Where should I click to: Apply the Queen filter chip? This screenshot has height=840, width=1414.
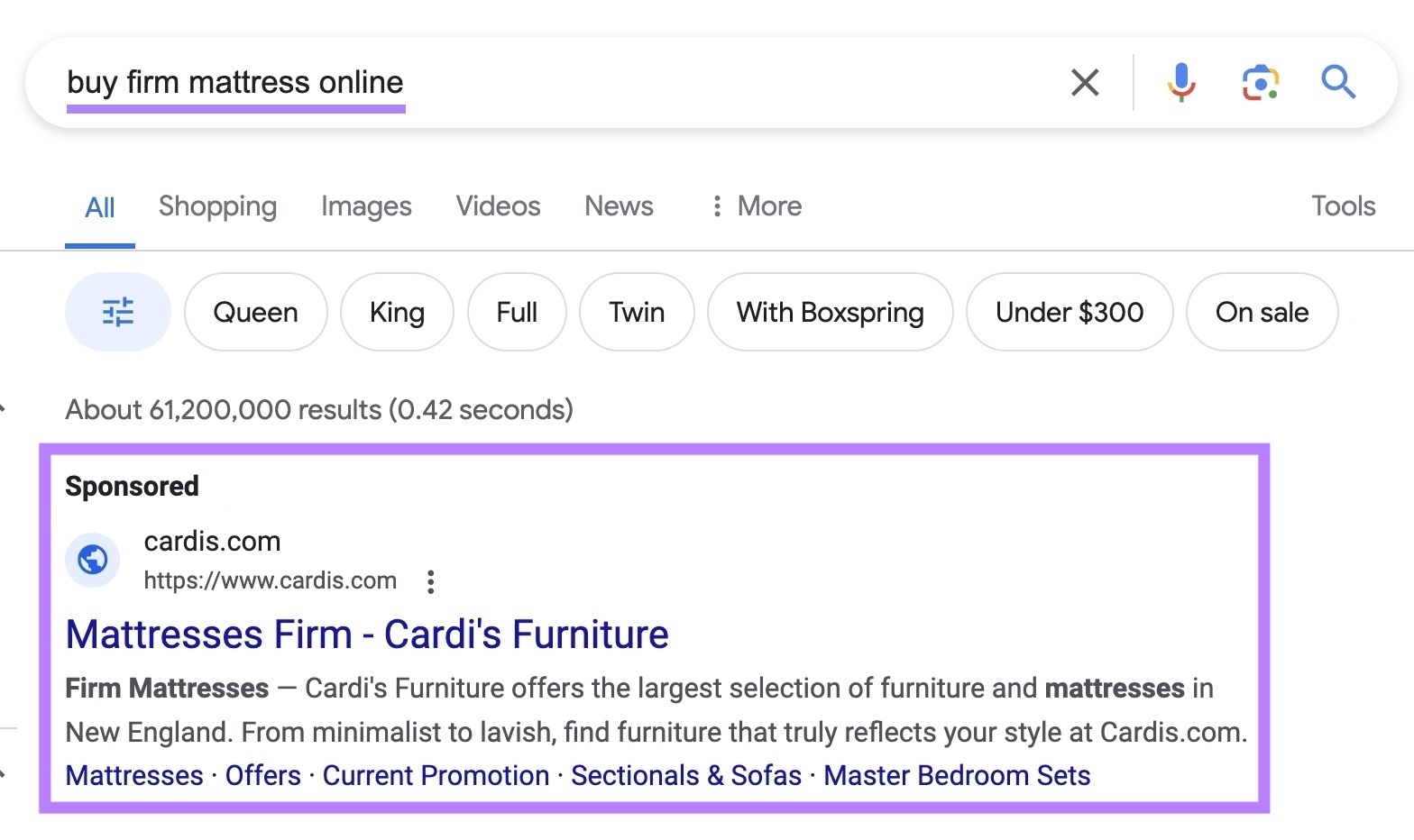pos(255,312)
